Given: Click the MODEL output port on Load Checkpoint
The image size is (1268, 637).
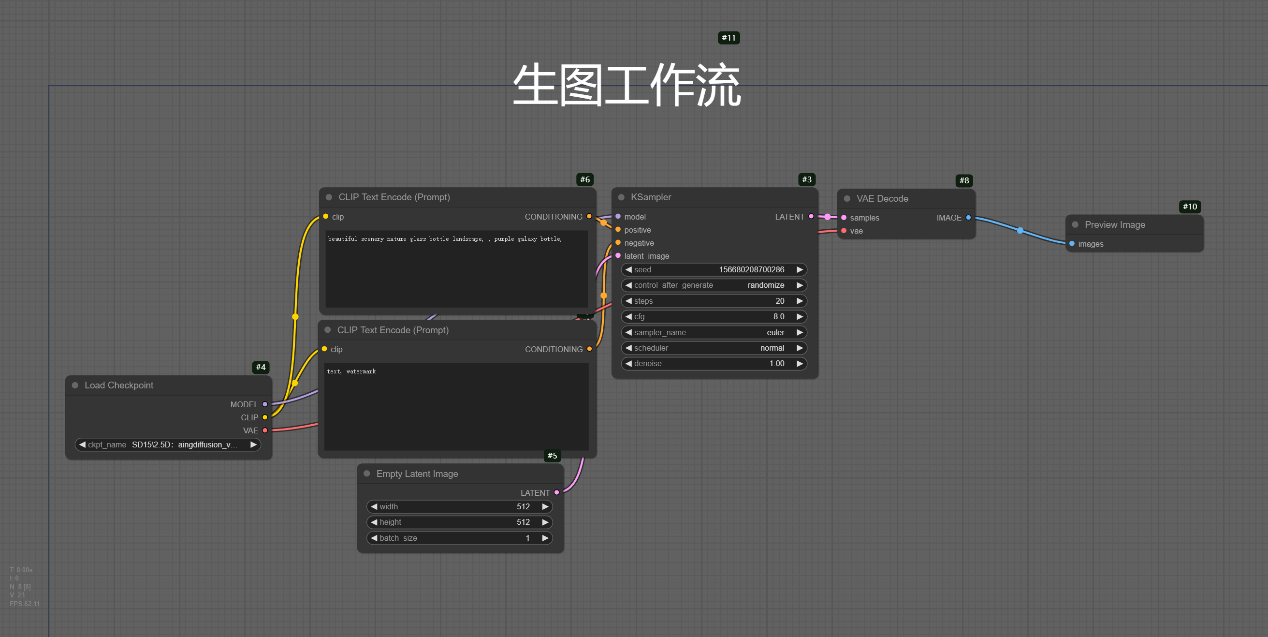Looking at the screenshot, I should click(x=265, y=404).
